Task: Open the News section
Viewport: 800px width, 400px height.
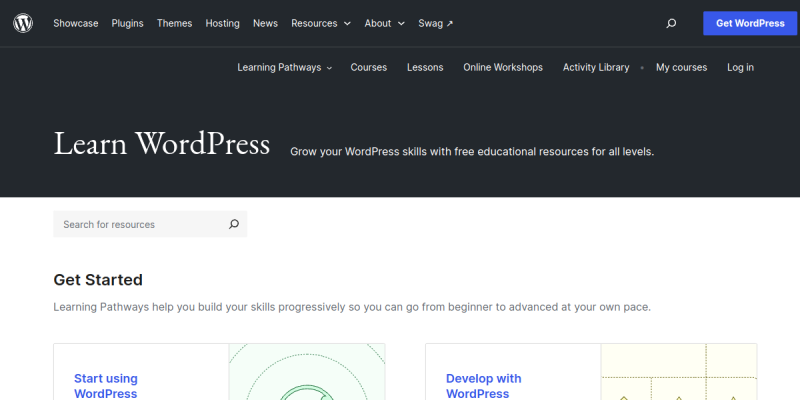Action: 265,23
